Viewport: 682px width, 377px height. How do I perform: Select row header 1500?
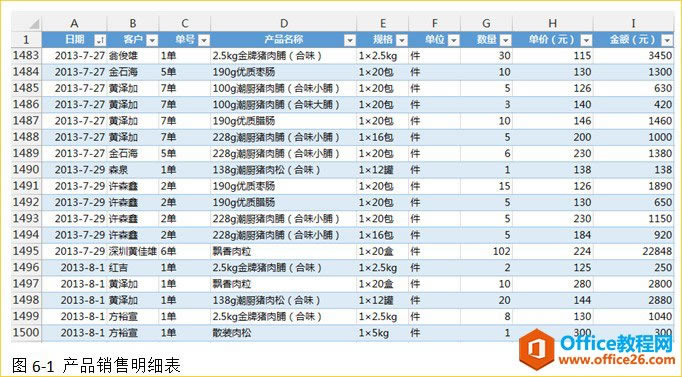tap(26, 333)
